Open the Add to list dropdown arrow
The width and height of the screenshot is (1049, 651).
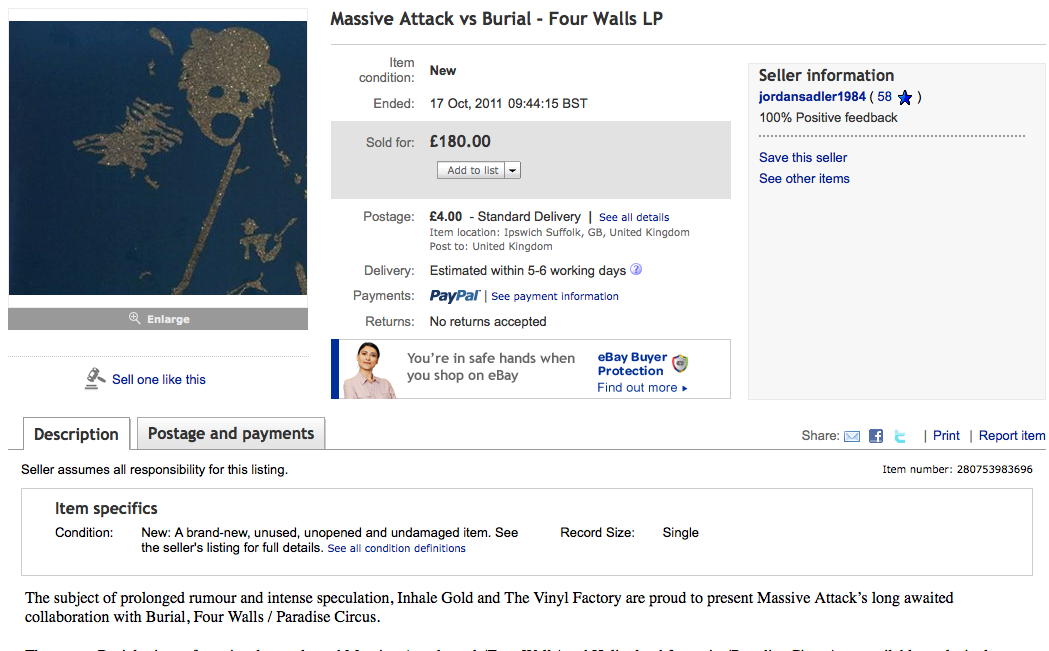(513, 170)
